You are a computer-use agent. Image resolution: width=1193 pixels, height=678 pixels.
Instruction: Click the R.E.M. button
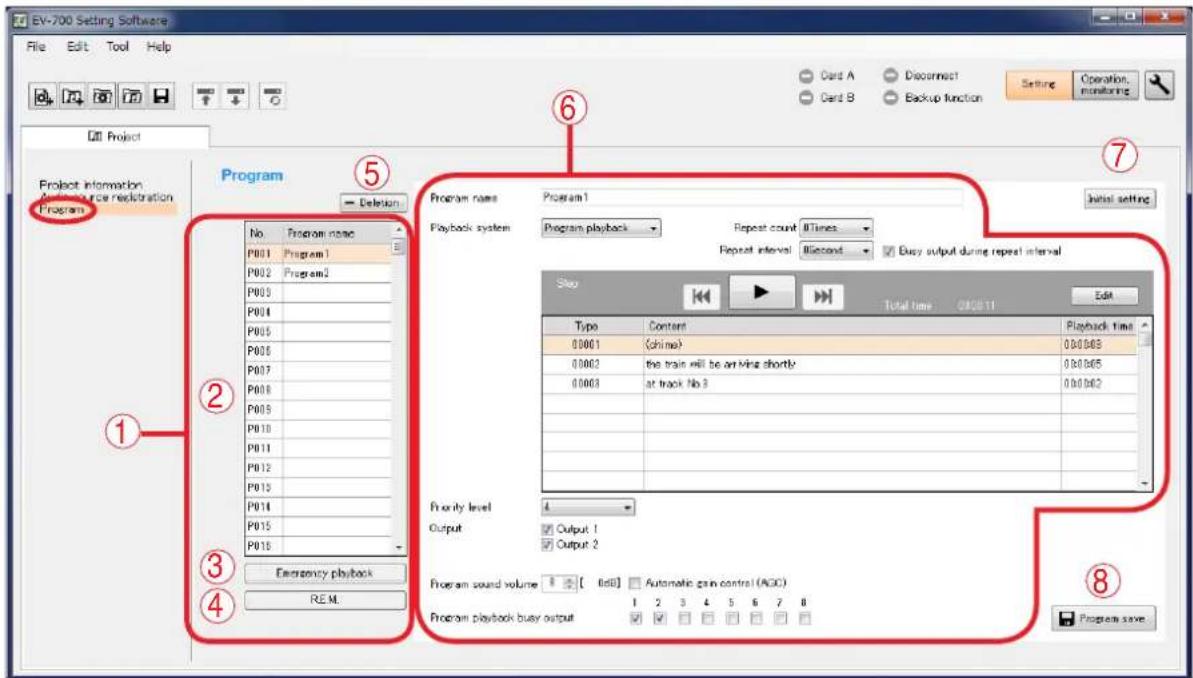(x=325, y=600)
